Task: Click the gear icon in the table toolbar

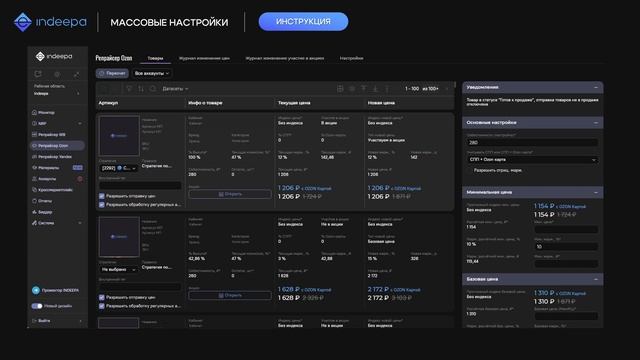Action: 352,89
